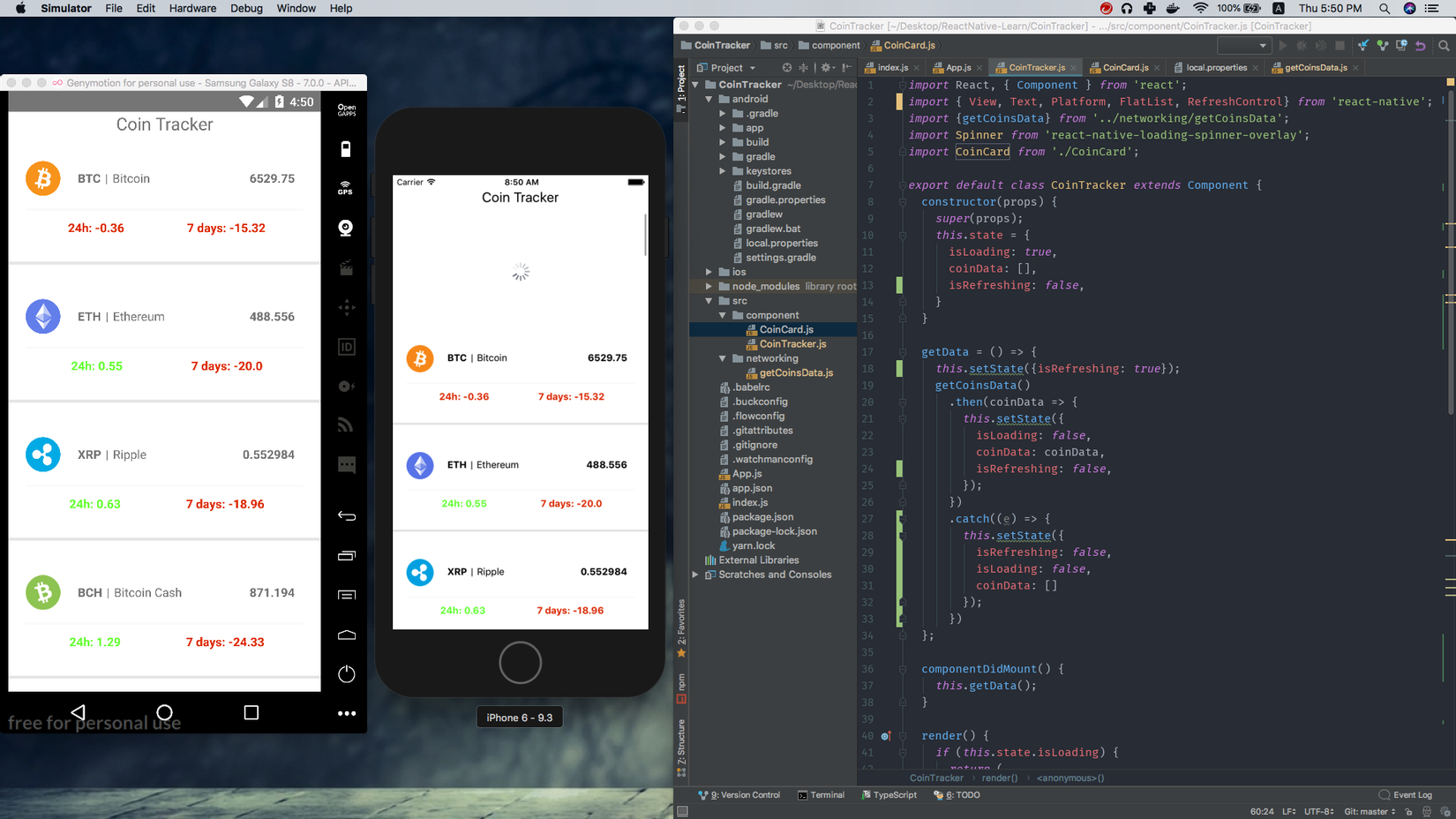
Task: Click Open GAPPS in Genymotion sidebar
Action: 346,110
